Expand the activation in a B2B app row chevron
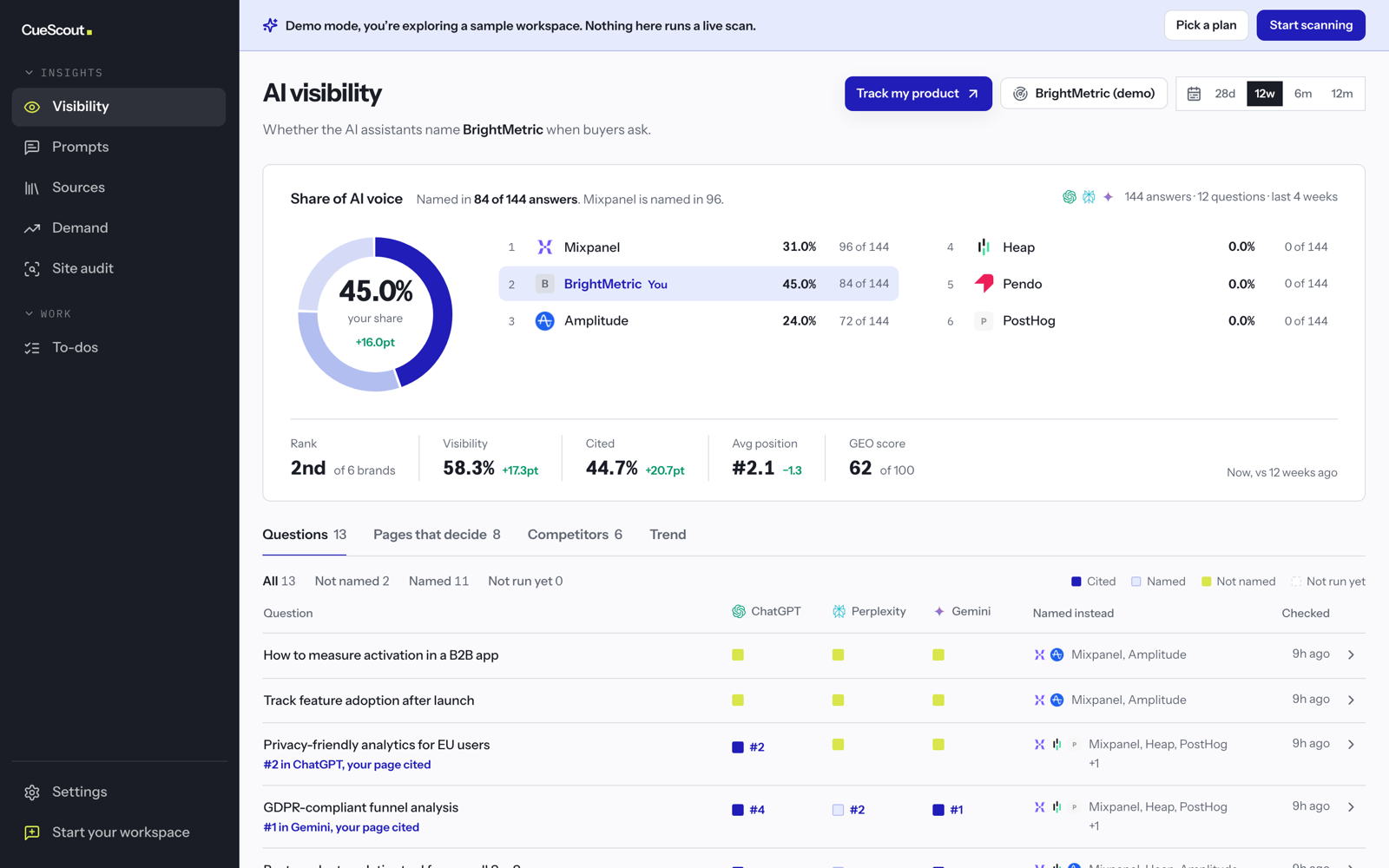The image size is (1389, 868). point(1351,655)
